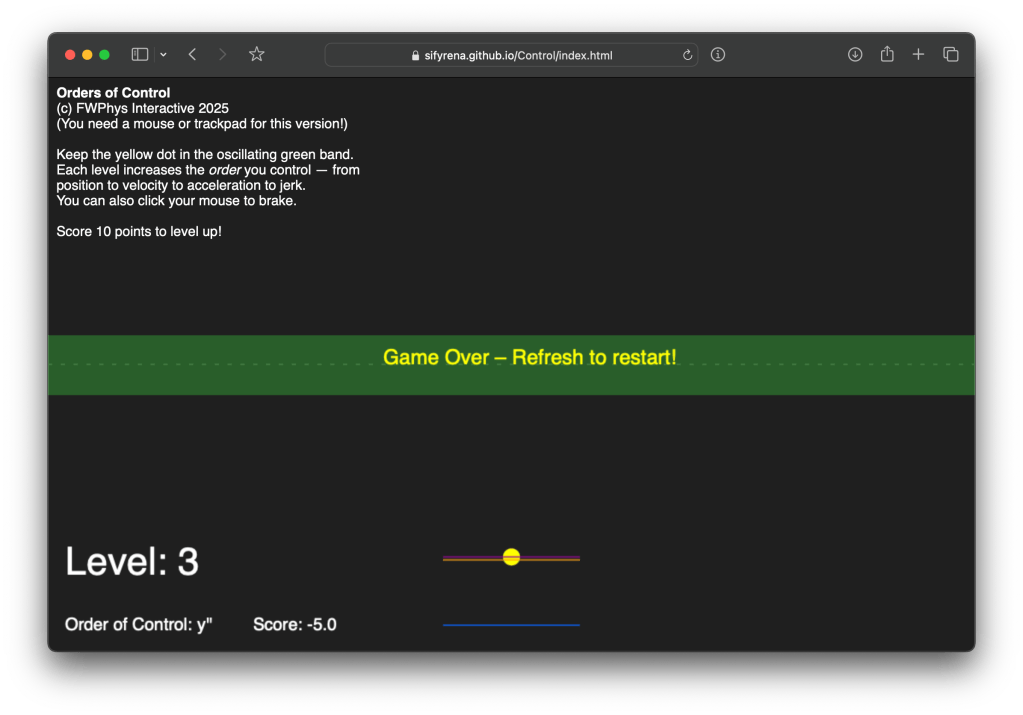Screen dimensions: 1023x715
Task: Open the Share menu
Action: 887,55
